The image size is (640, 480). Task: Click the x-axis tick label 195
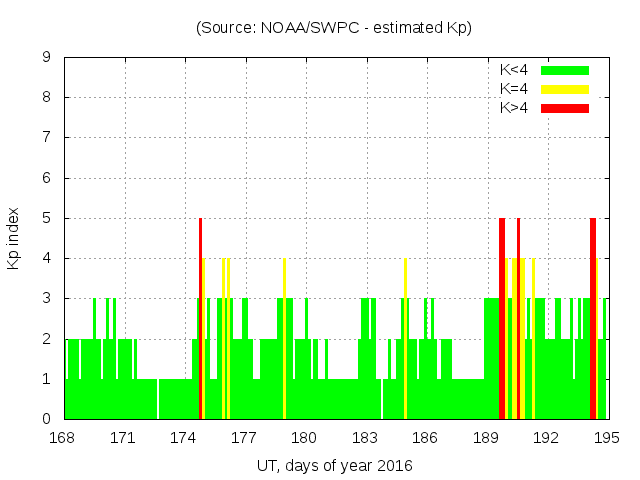coord(606,437)
